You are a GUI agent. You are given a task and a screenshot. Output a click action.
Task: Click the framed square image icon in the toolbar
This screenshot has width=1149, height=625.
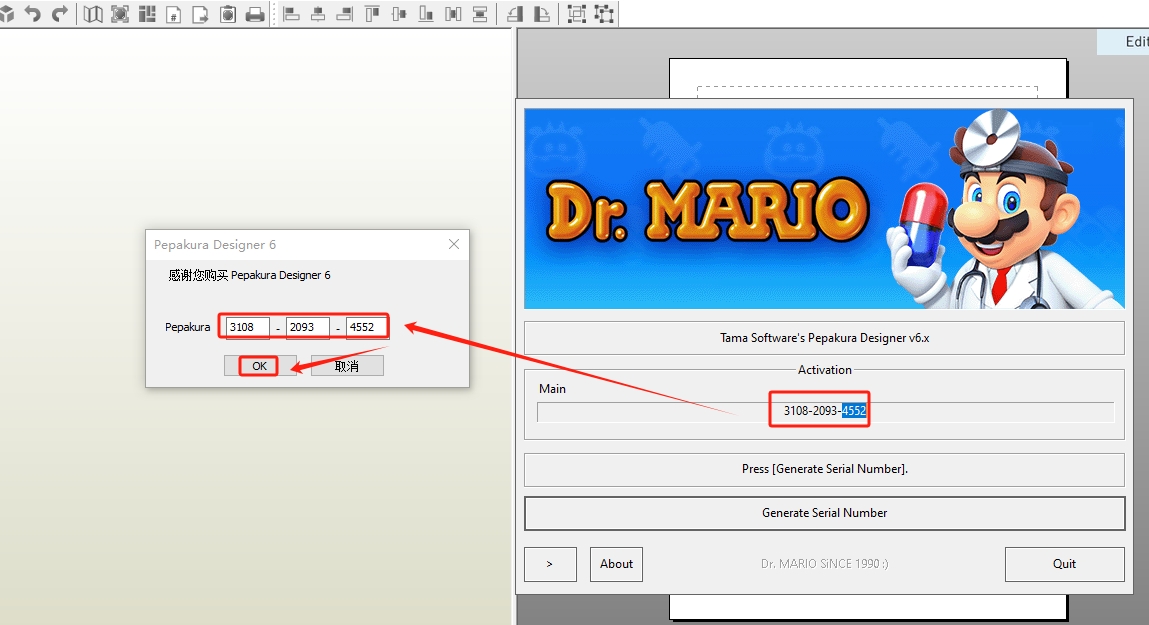pyautogui.click(x=120, y=14)
